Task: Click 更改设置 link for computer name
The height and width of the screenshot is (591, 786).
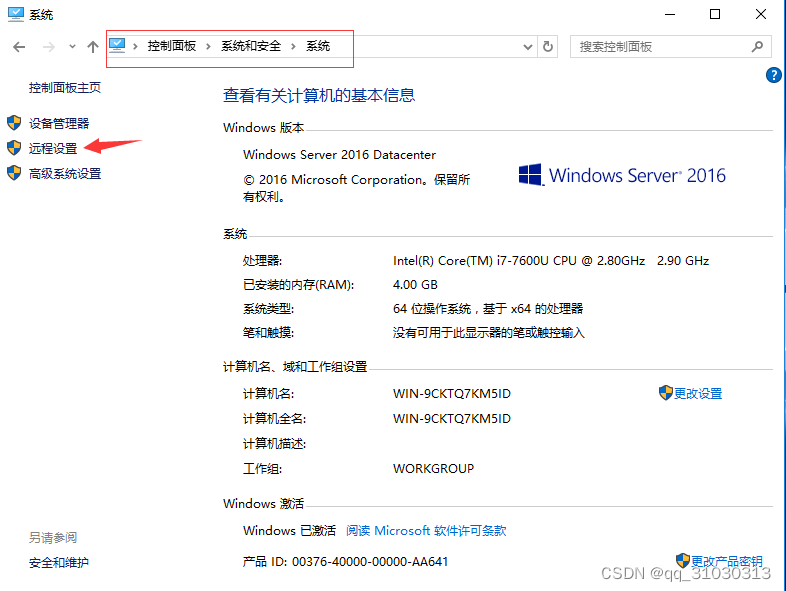Action: pyautogui.click(x=698, y=393)
